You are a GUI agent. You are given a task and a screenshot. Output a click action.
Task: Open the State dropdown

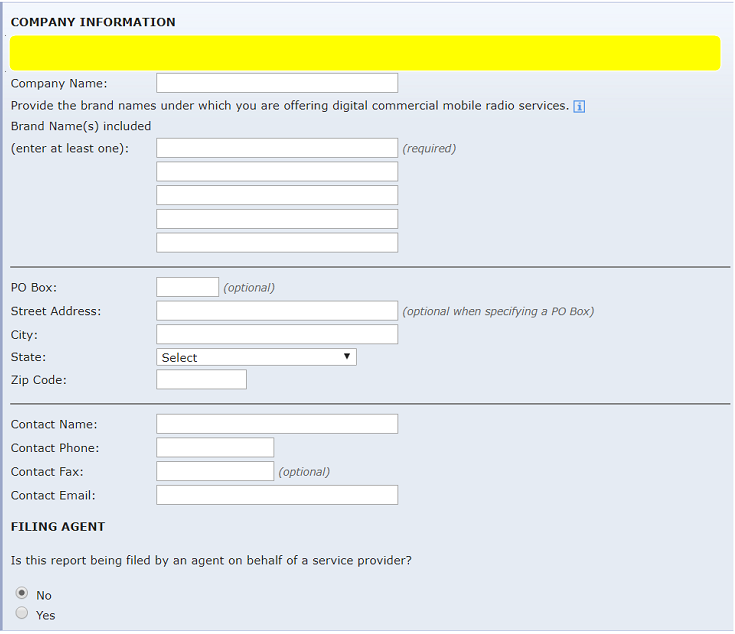[256, 357]
